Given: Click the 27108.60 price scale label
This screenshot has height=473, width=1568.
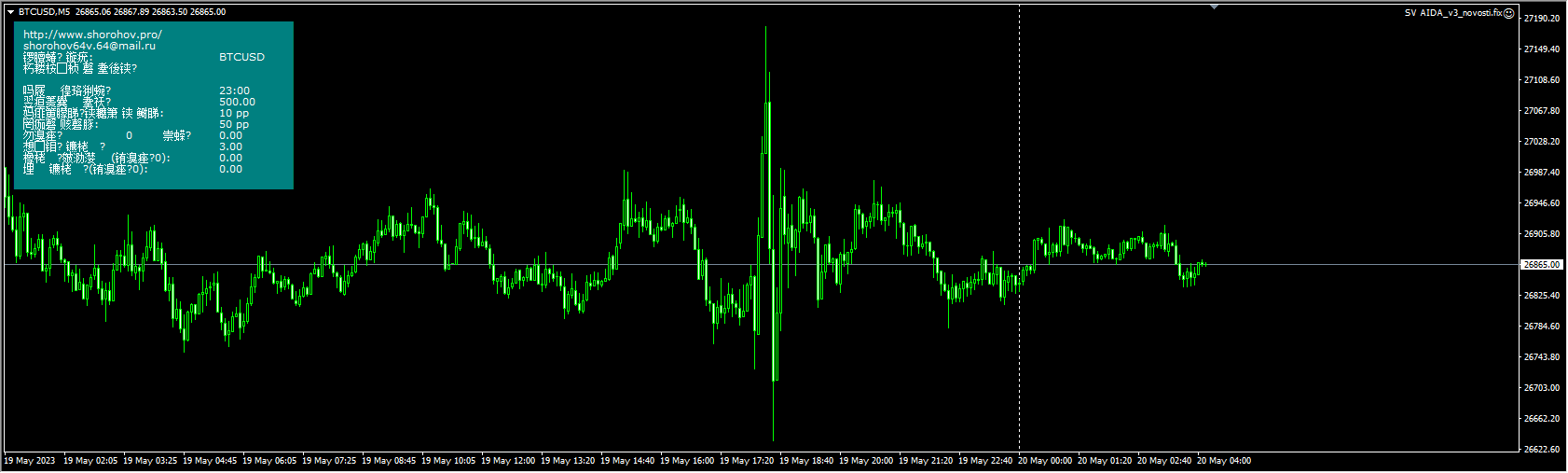Looking at the screenshot, I should 1542,80.
